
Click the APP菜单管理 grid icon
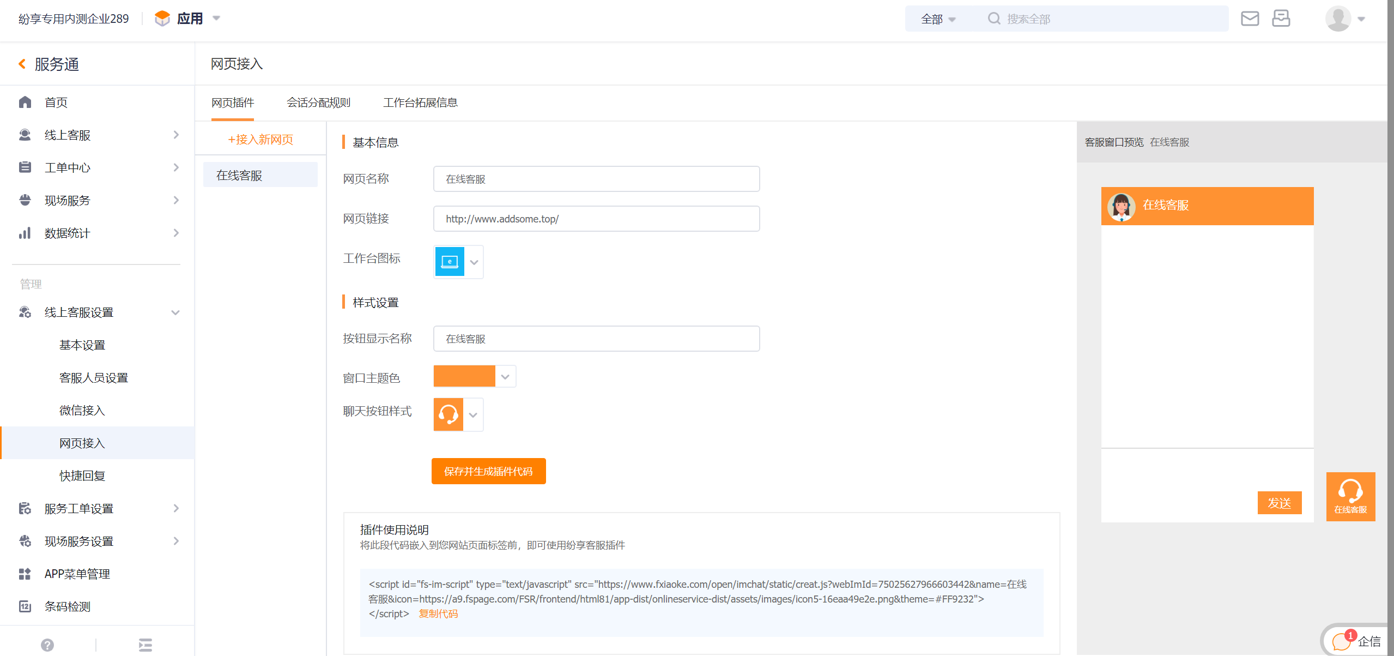[25, 574]
